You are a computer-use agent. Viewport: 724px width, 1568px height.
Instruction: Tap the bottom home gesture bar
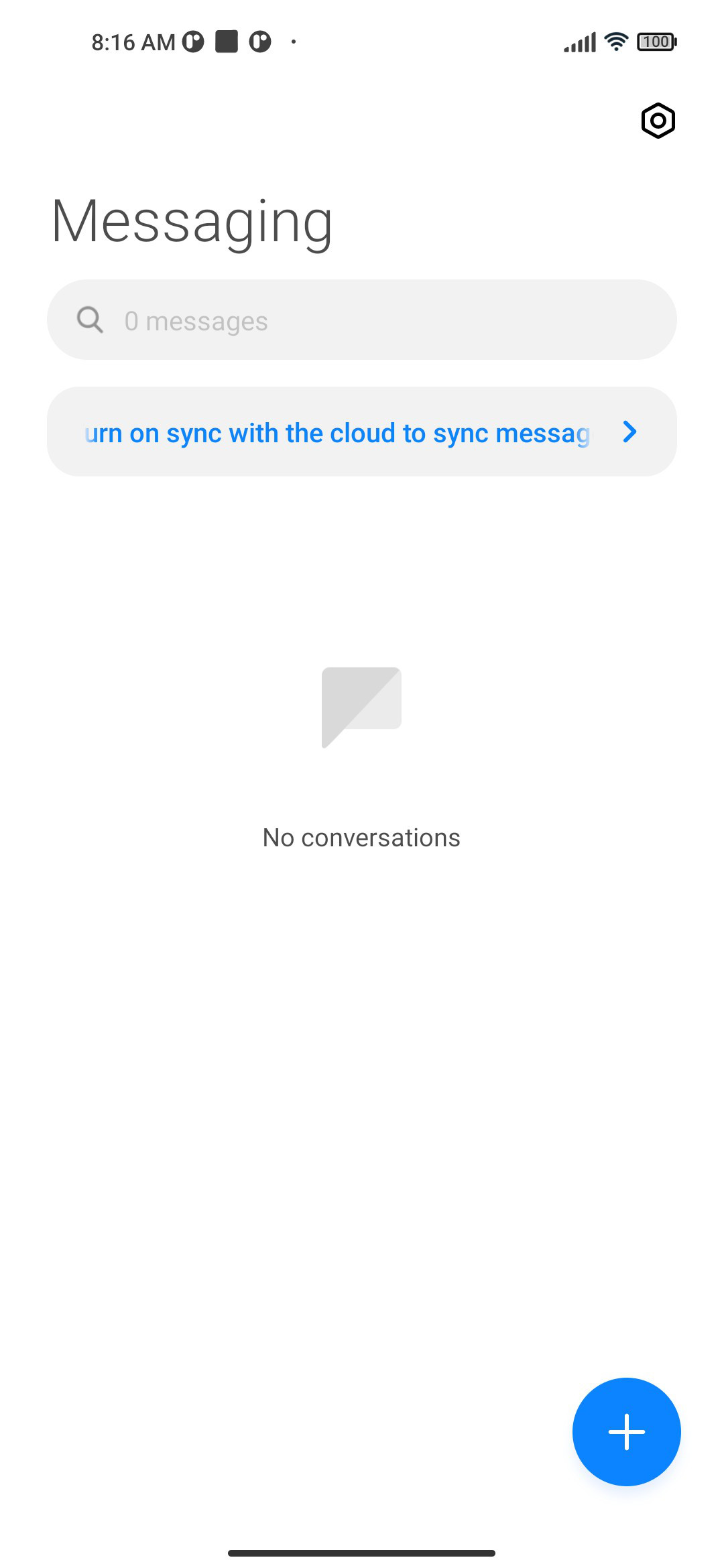click(x=361, y=1553)
